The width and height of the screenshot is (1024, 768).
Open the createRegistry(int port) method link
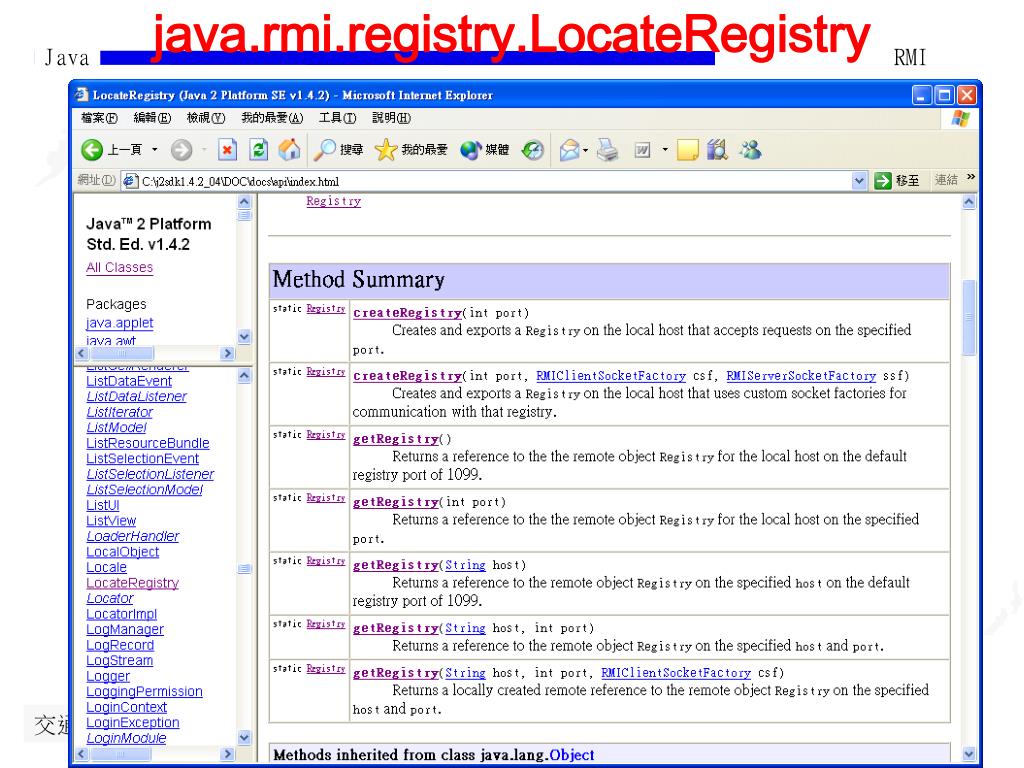coord(408,313)
